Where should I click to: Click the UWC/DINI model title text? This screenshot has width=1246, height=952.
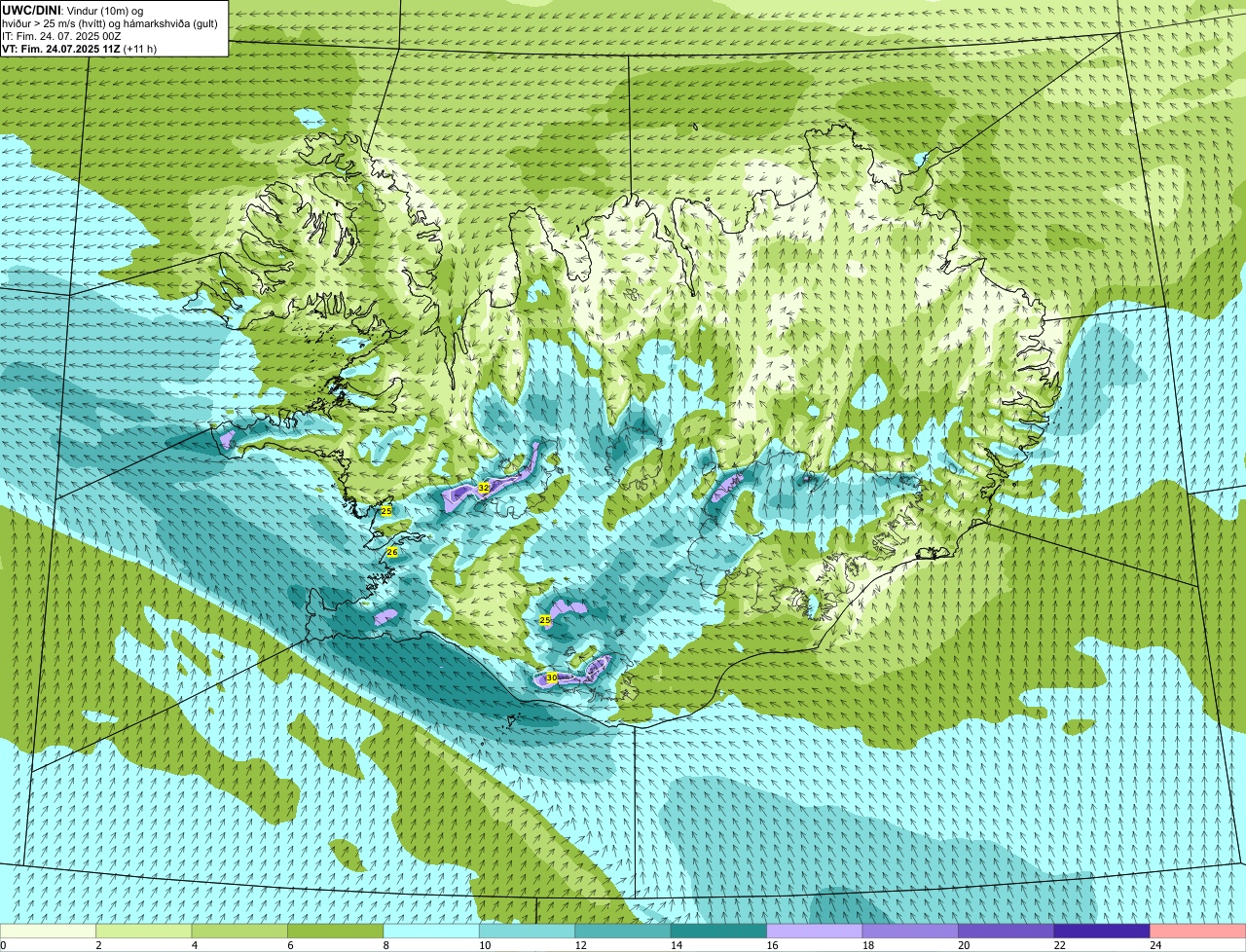point(31,10)
